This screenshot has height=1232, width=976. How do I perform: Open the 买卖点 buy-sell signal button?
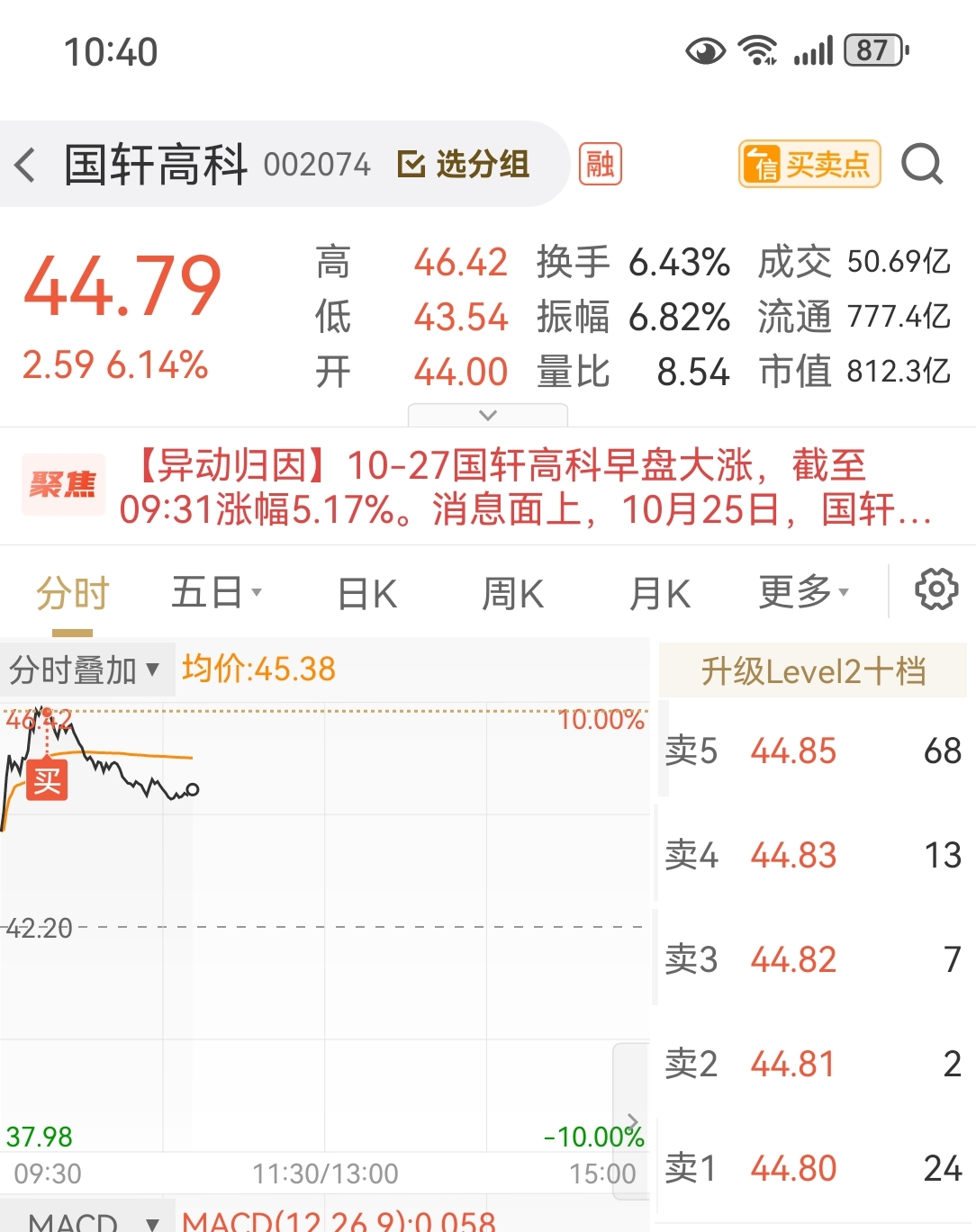tap(809, 165)
